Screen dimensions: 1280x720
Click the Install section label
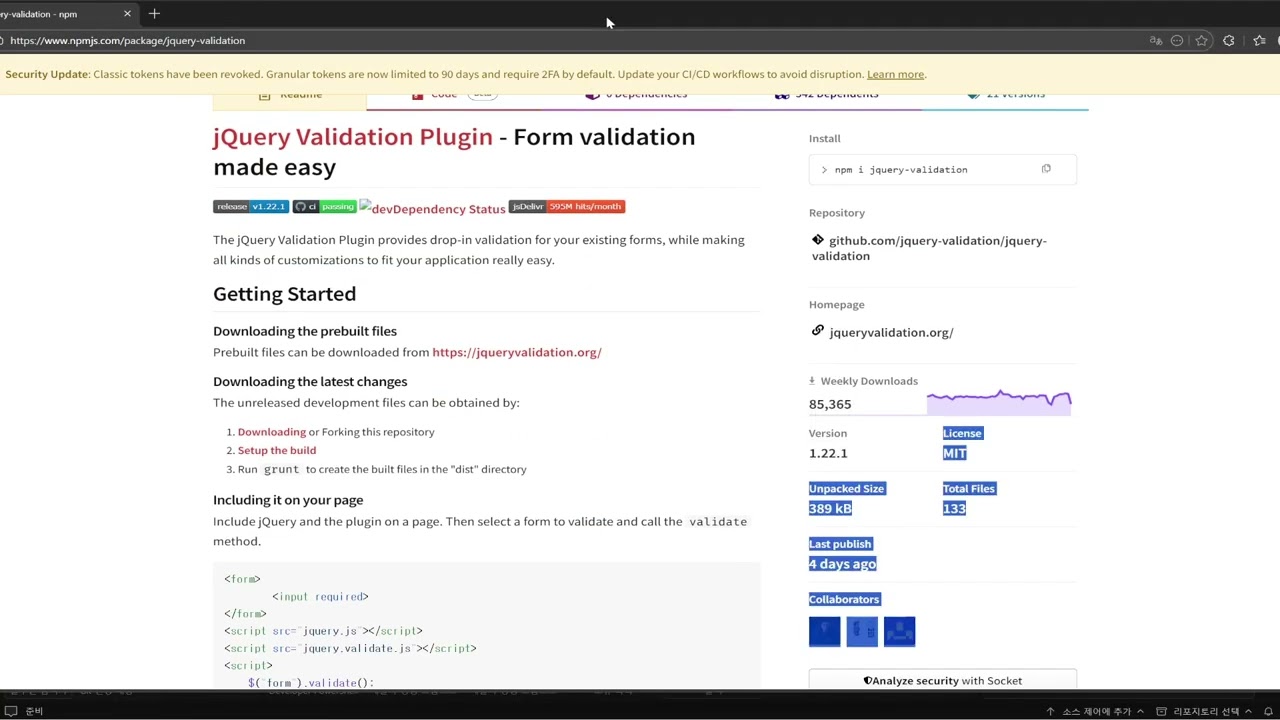pyautogui.click(x=825, y=138)
